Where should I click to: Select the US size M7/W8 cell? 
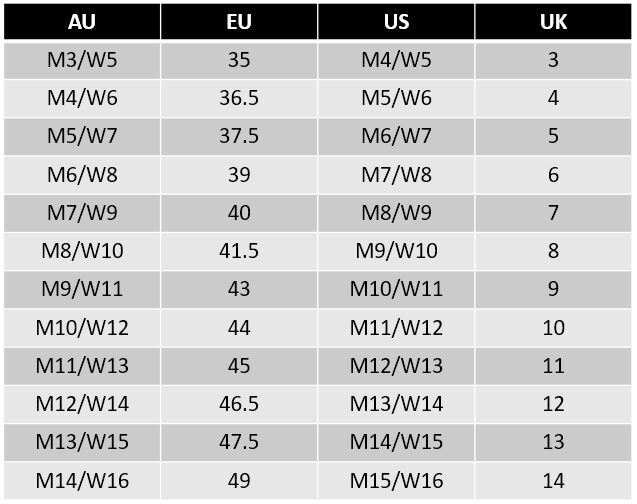coord(396,175)
